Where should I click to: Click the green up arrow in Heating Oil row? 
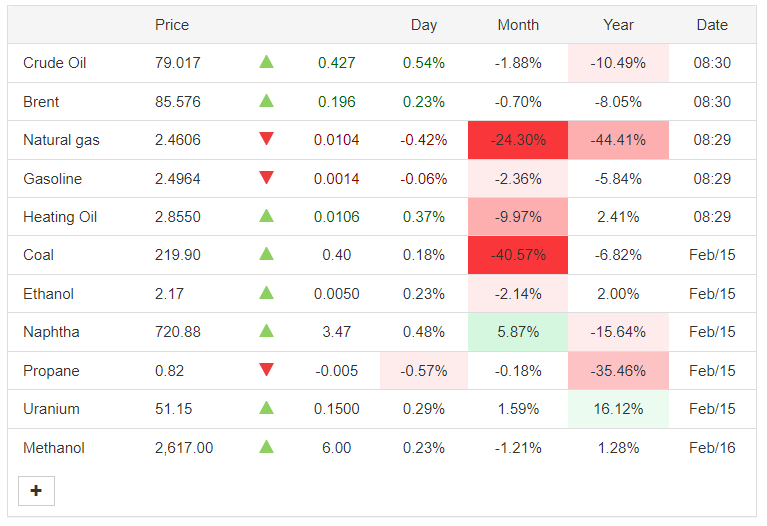click(266, 216)
